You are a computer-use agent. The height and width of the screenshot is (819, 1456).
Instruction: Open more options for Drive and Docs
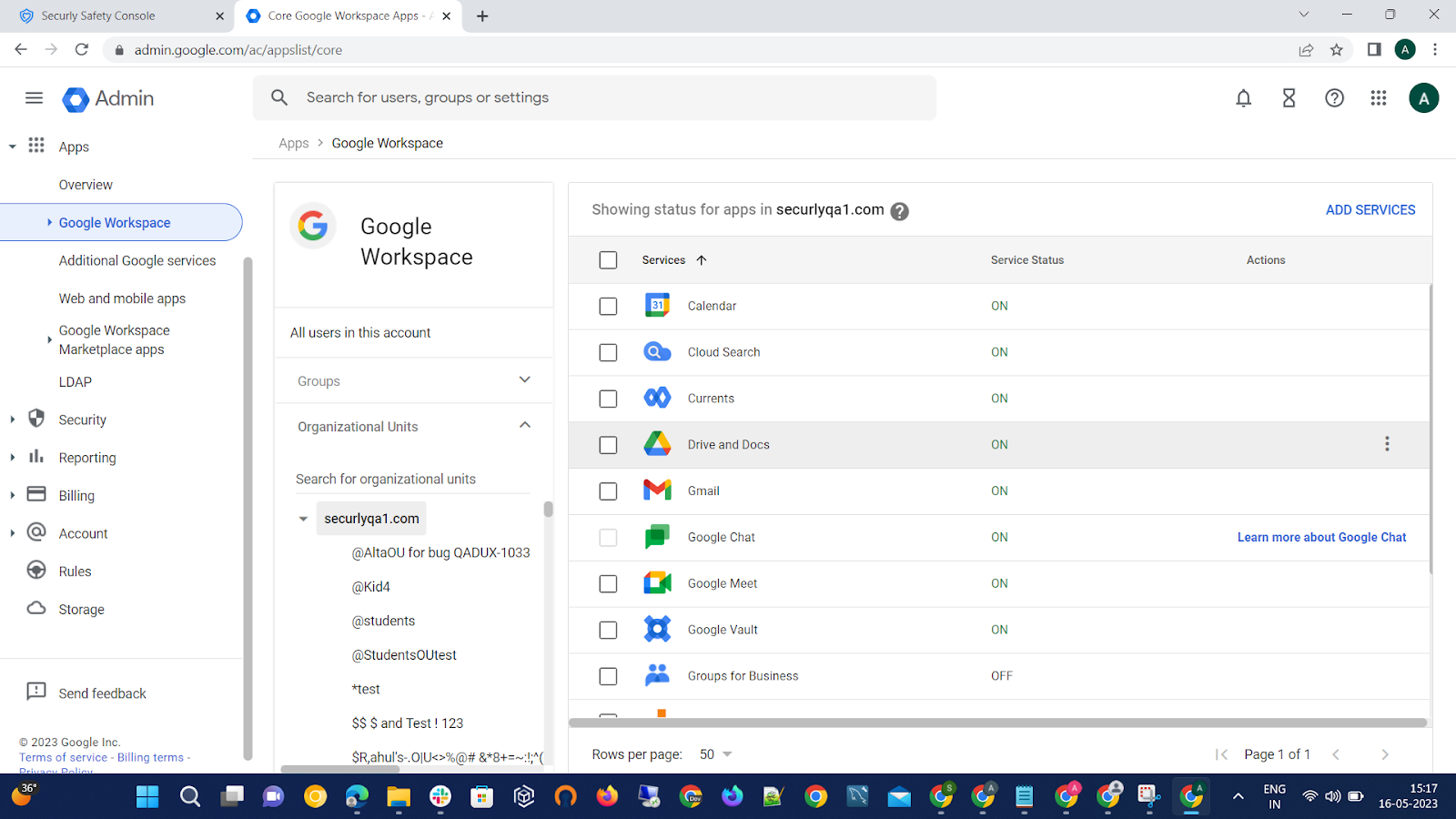(x=1387, y=444)
